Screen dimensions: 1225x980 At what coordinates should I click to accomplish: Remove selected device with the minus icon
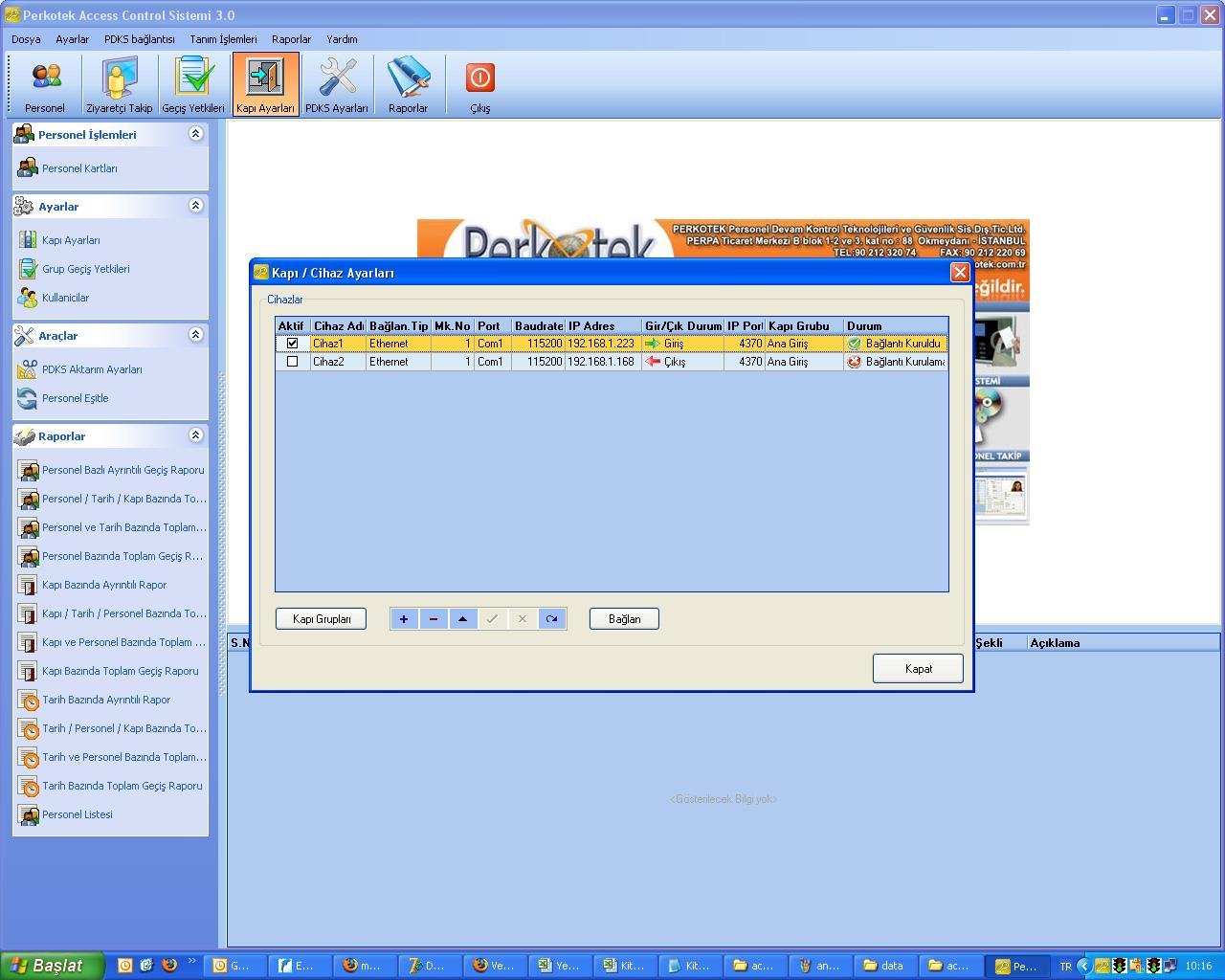[x=433, y=618]
